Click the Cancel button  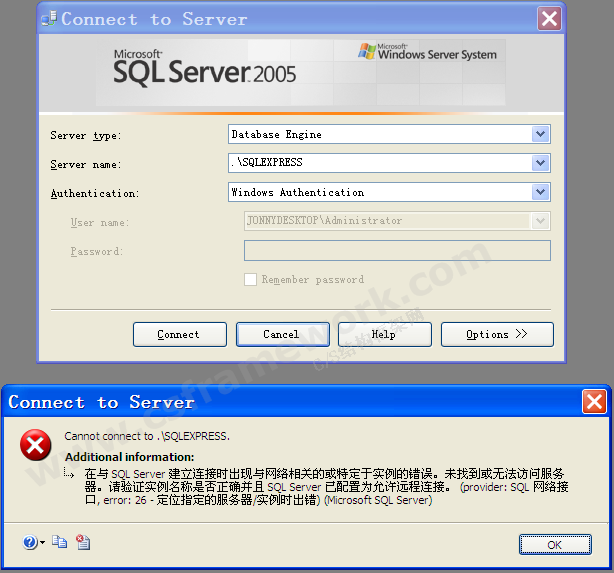pos(282,335)
